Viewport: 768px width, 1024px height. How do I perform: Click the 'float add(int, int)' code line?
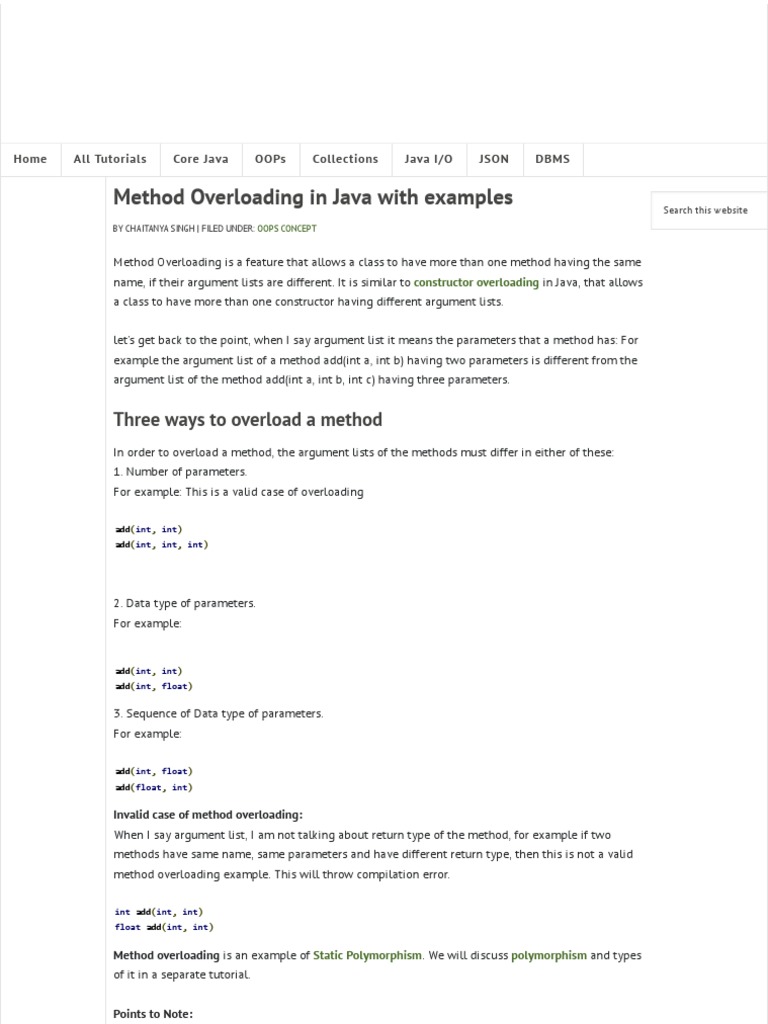point(162,927)
